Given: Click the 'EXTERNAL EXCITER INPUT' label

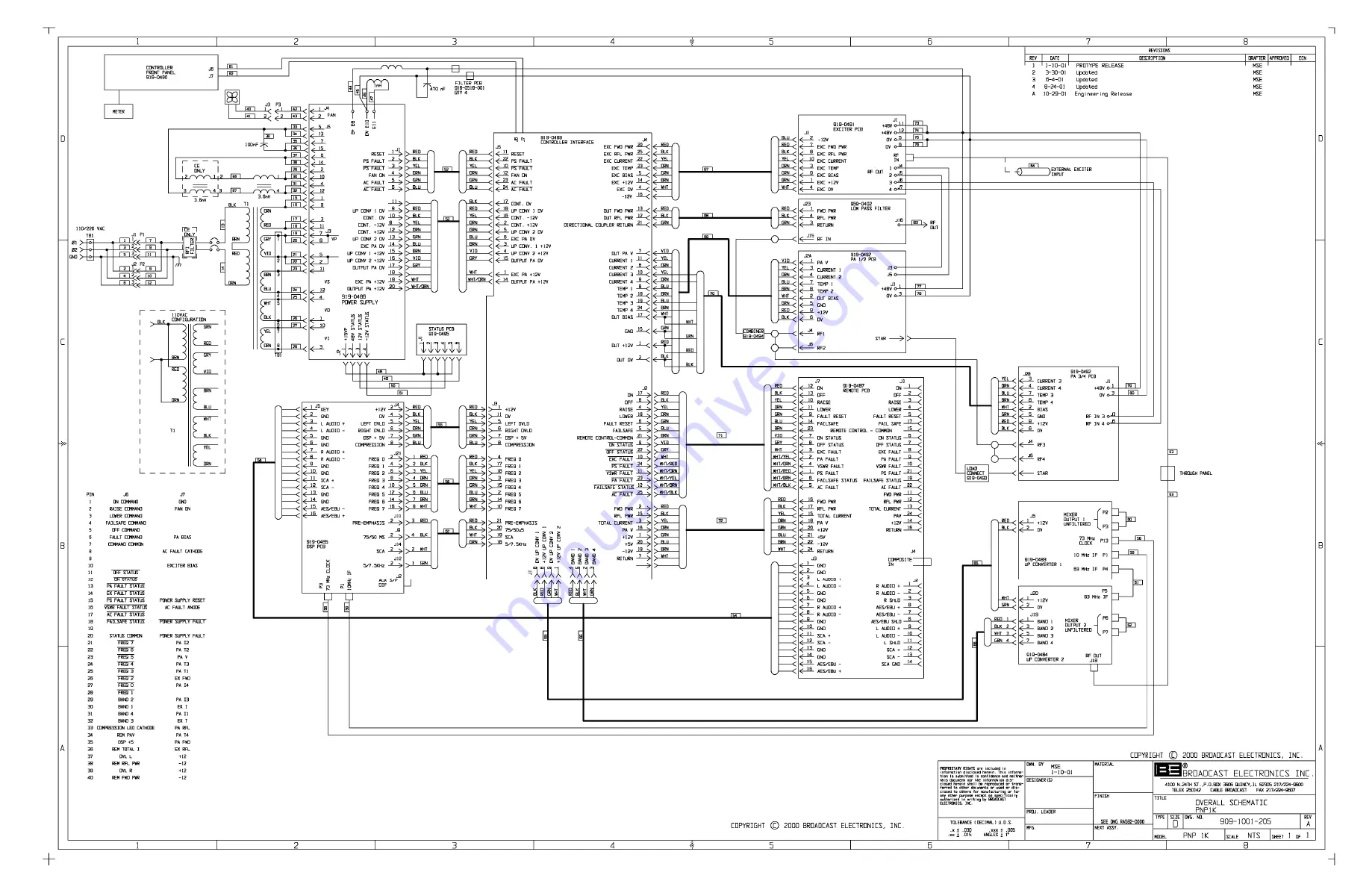Looking at the screenshot, I should click(x=1071, y=172).
